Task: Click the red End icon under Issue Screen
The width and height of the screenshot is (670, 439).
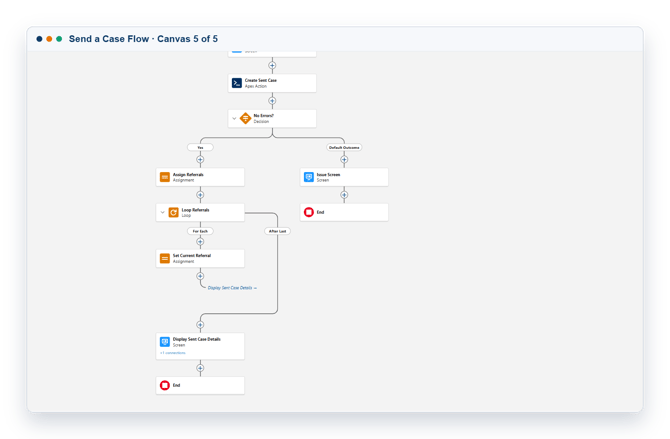Action: point(309,212)
